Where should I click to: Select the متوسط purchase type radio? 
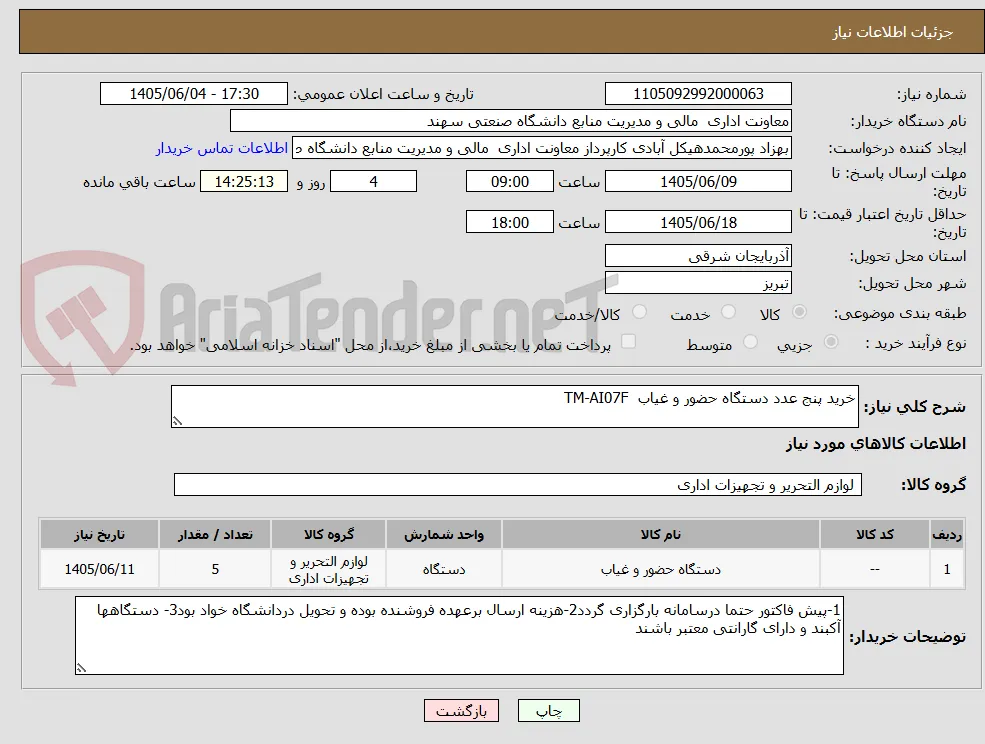click(750, 342)
